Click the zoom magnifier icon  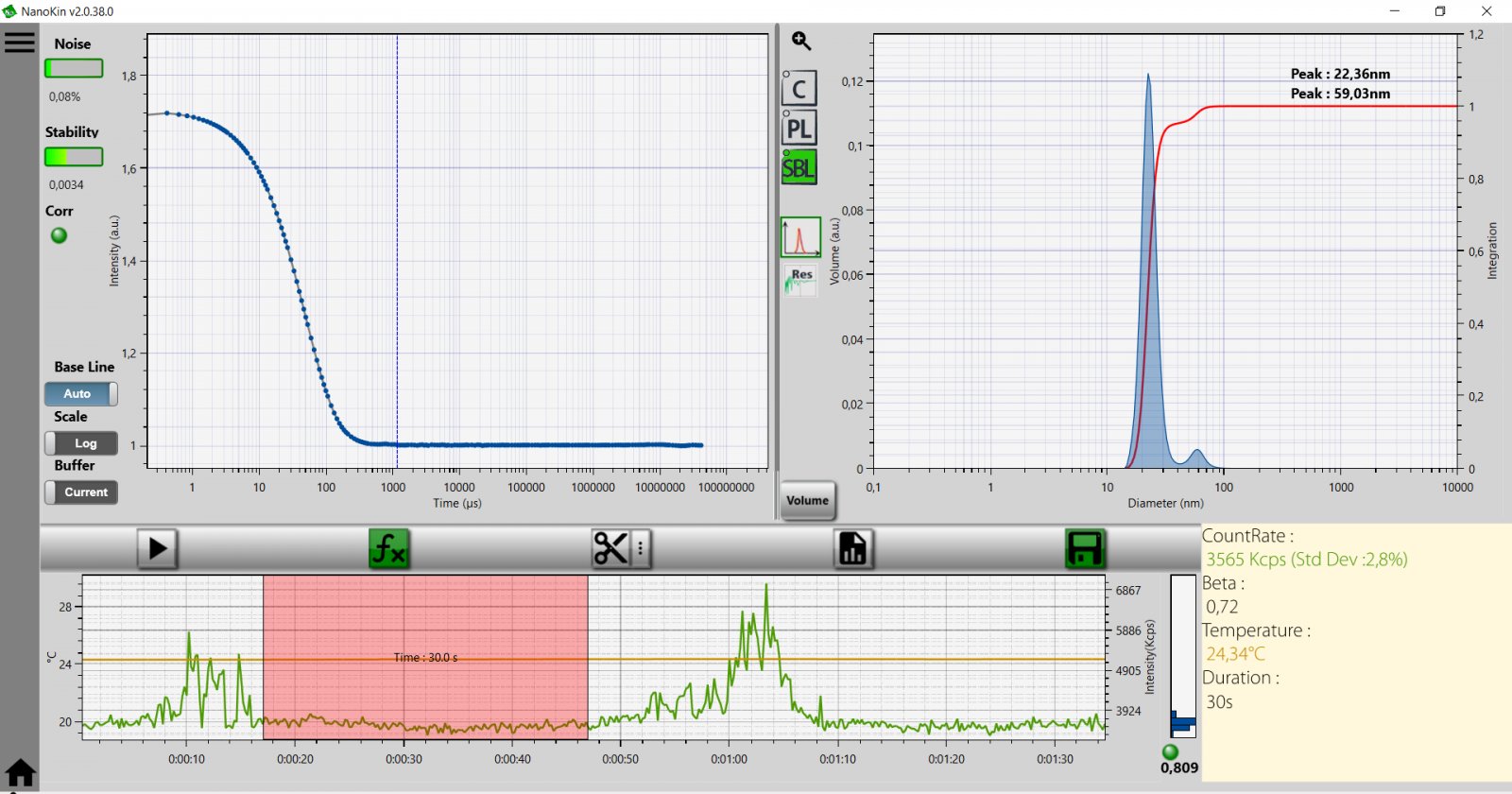tap(801, 41)
